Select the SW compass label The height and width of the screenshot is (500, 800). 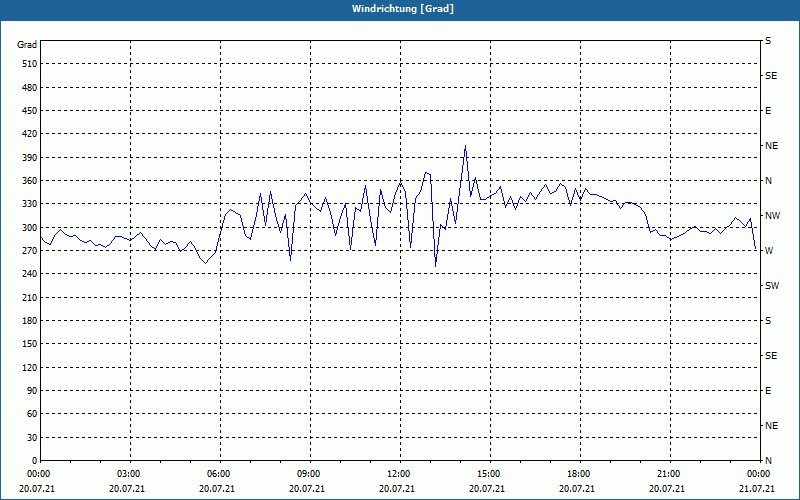[x=772, y=286]
